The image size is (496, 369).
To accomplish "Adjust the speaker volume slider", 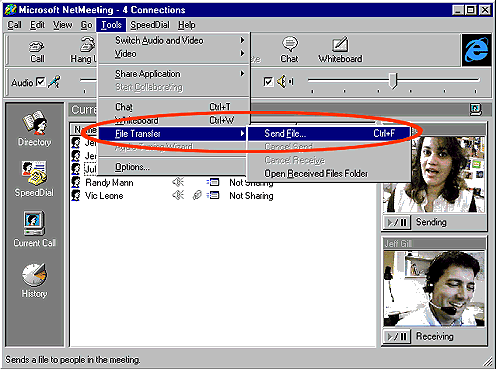I will (x=393, y=81).
